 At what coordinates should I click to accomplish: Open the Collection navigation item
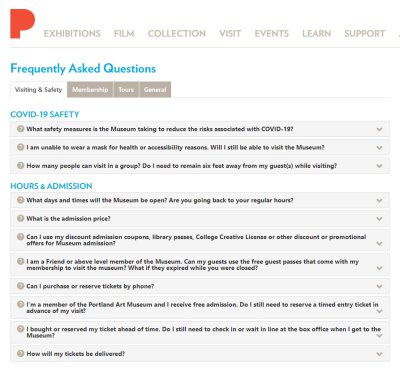click(x=177, y=34)
